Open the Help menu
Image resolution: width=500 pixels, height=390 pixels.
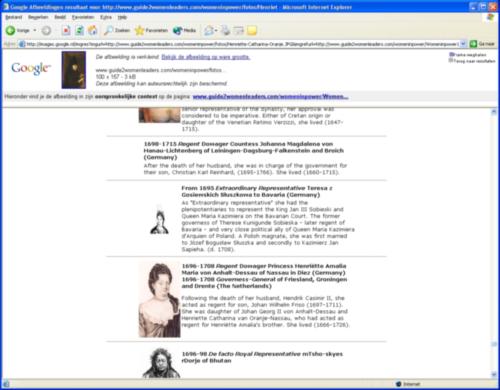click(122, 17)
